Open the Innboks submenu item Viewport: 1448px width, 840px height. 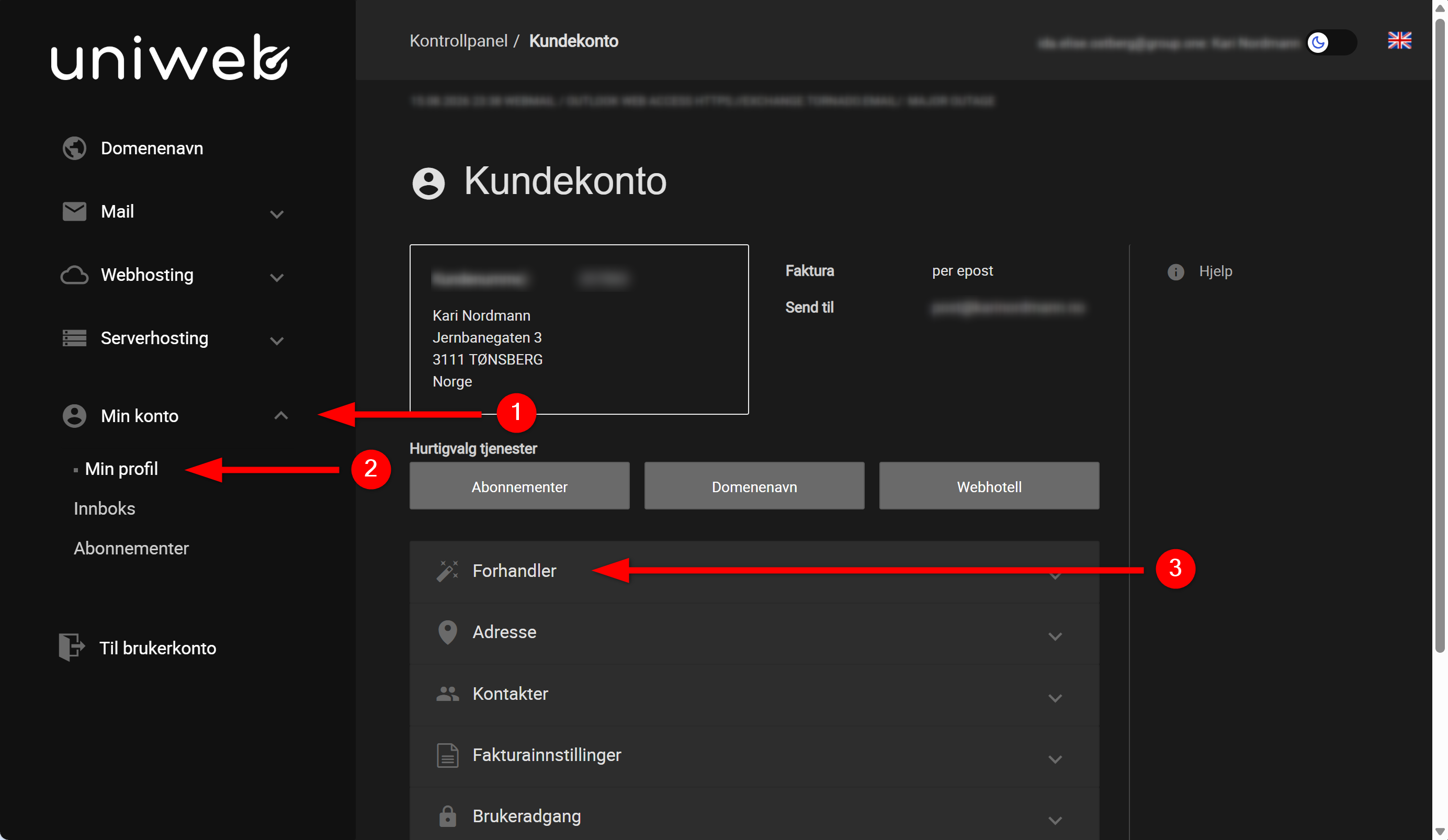point(104,508)
